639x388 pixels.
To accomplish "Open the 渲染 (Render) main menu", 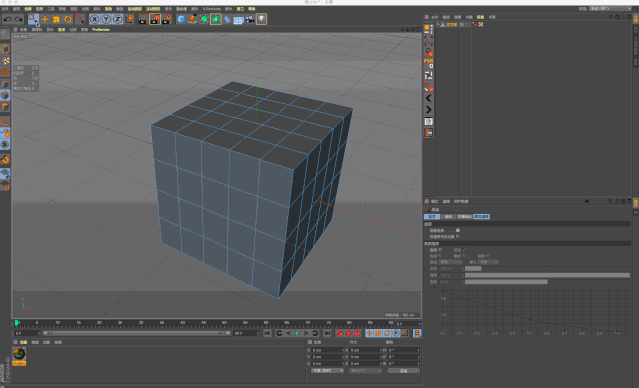I will pos(108,9).
